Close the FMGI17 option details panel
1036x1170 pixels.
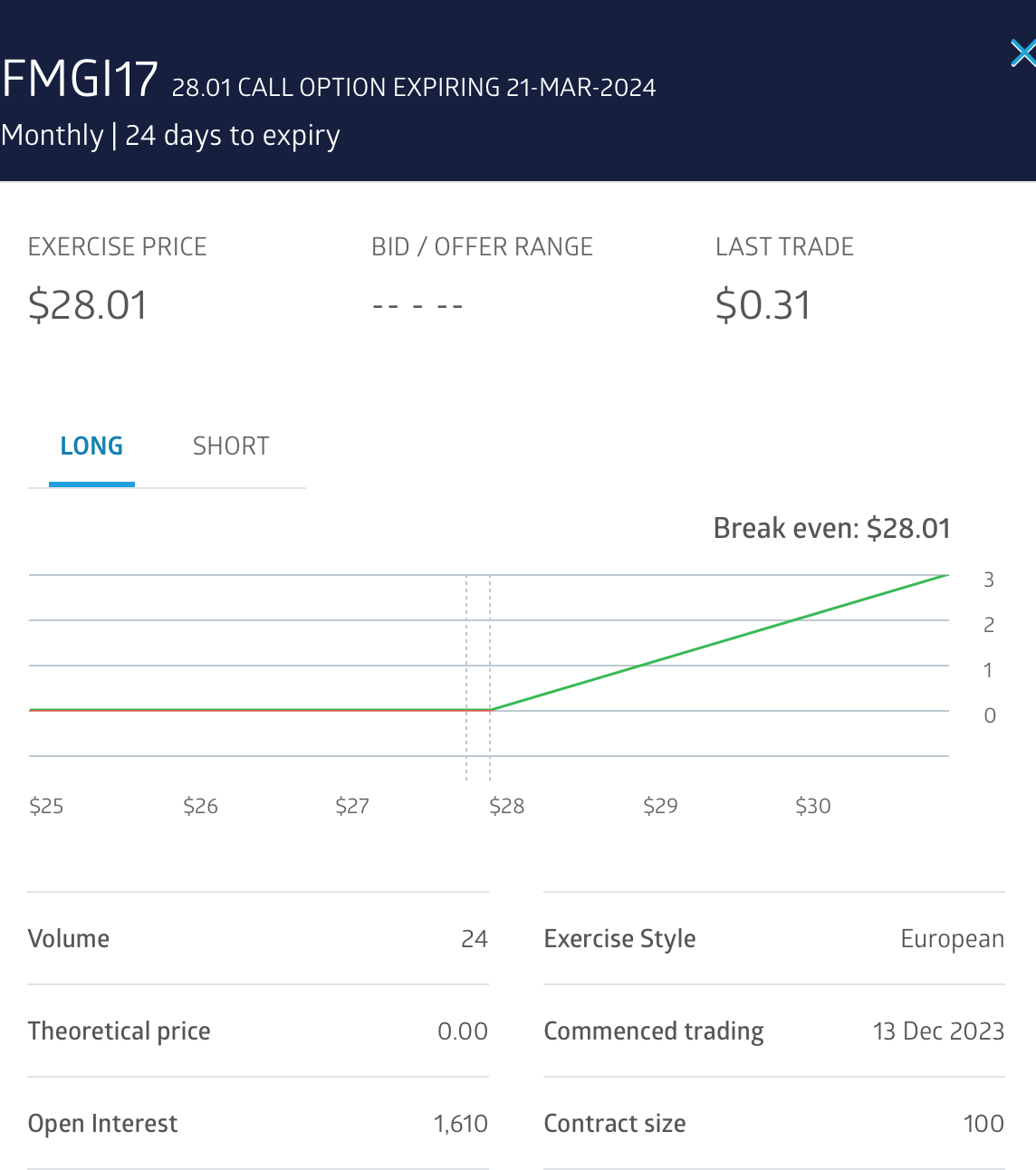[1022, 53]
